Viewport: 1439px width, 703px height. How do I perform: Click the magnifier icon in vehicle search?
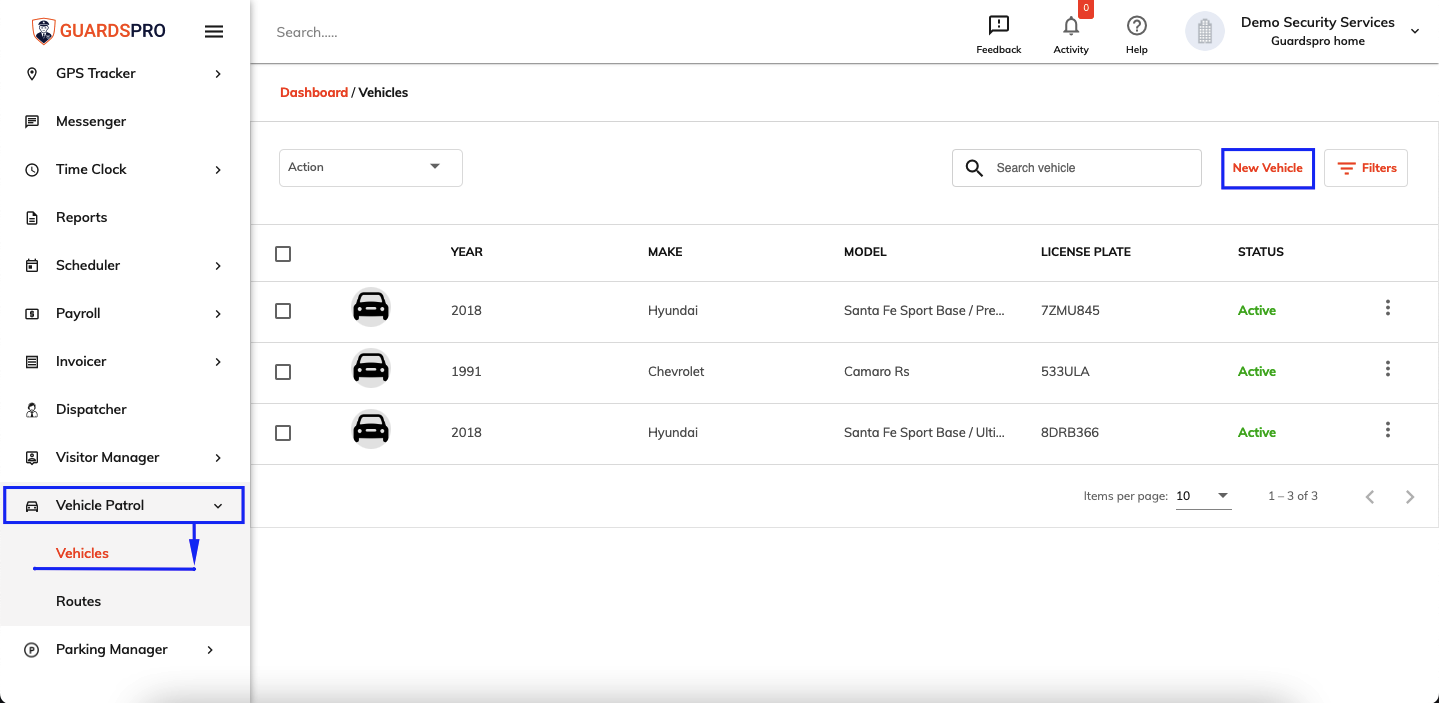click(x=974, y=168)
